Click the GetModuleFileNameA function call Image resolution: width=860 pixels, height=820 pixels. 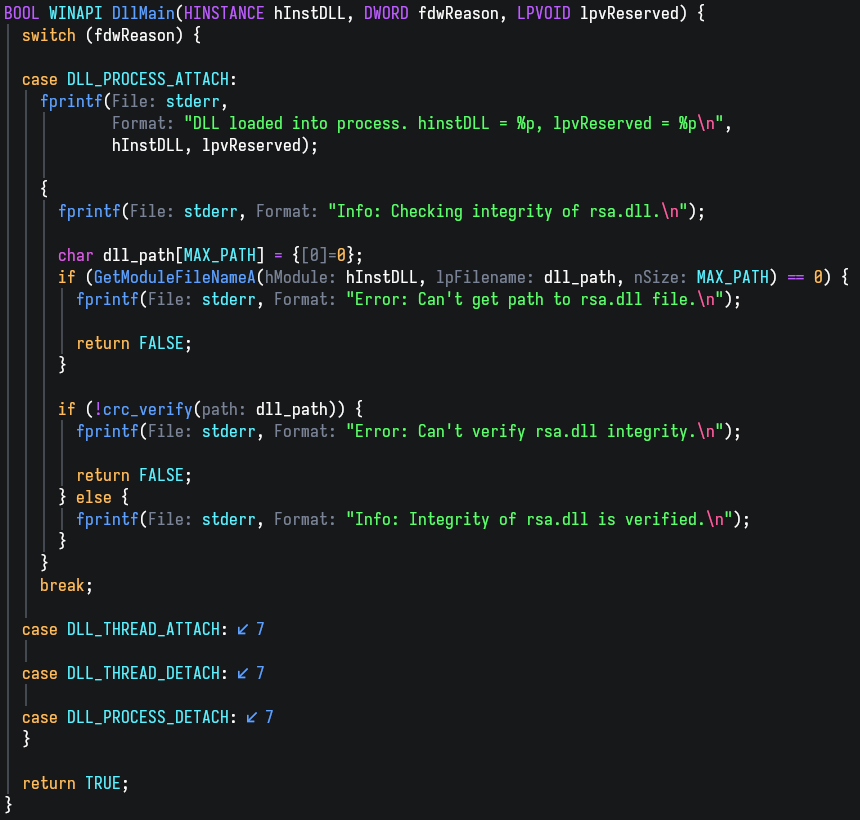coord(174,278)
